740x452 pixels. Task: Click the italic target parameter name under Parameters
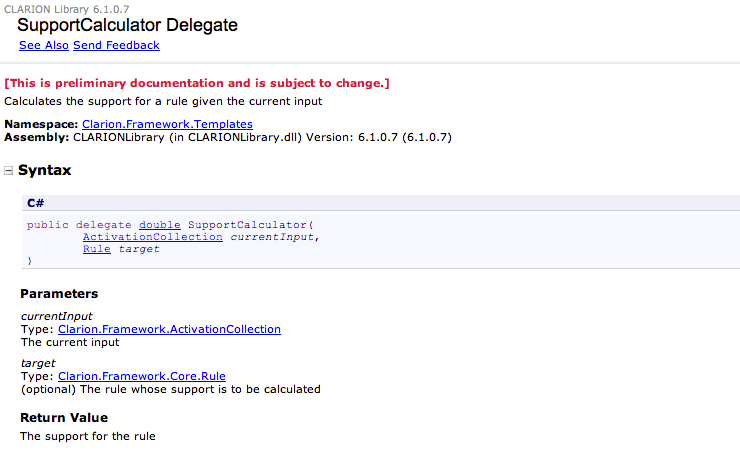(38, 363)
